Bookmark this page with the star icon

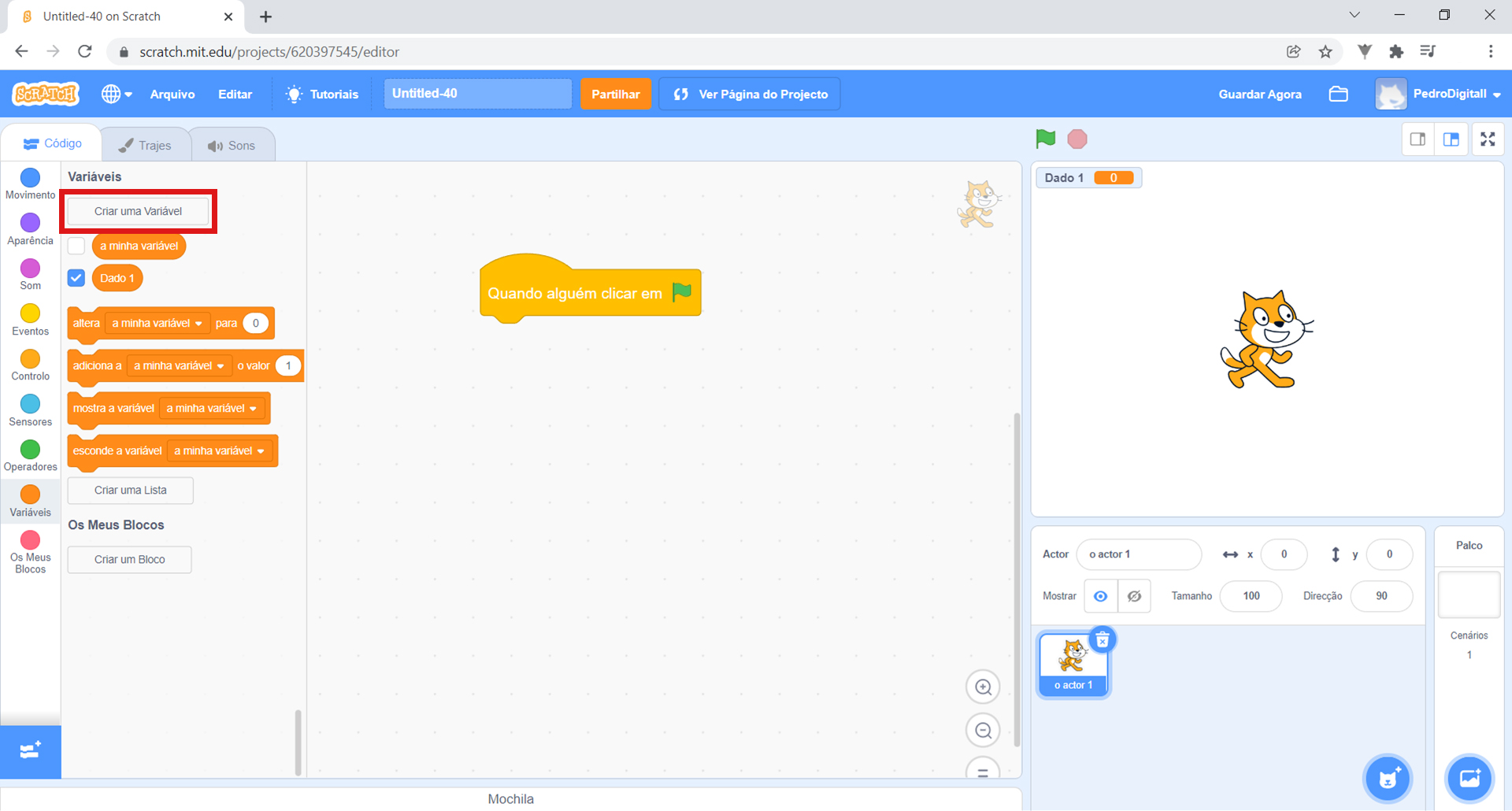(x=1325, y=52)
